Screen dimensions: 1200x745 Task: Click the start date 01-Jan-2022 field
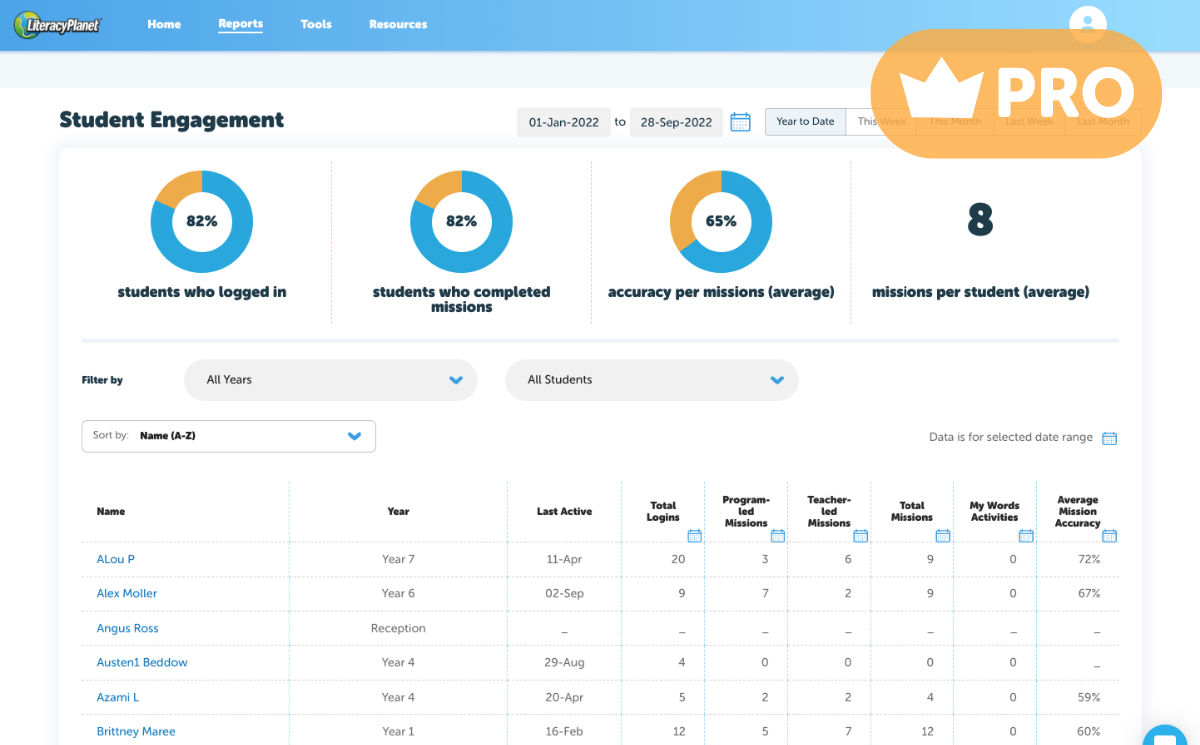[564, 122]
